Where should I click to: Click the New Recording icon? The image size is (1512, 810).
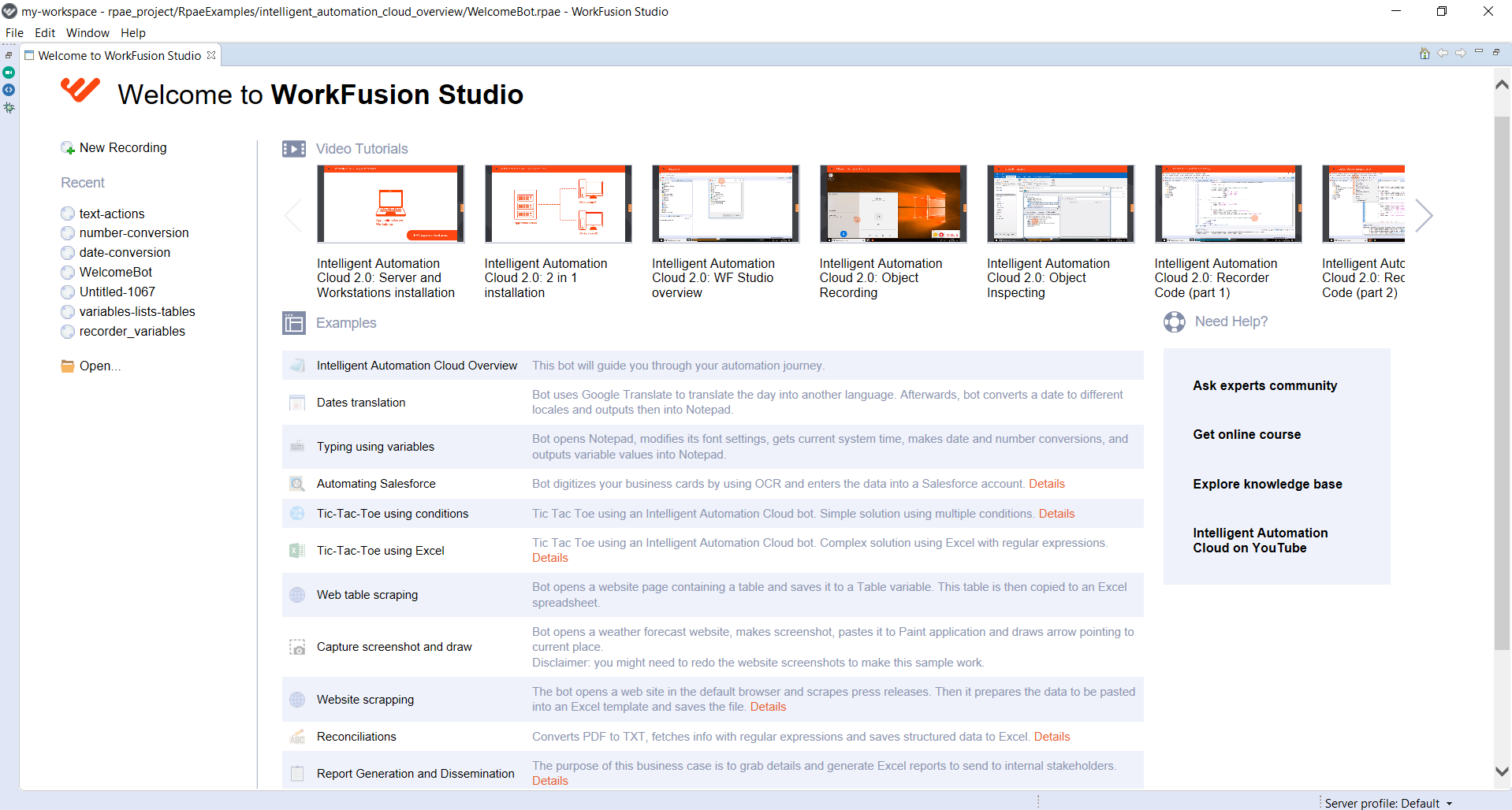pos(68,148)
